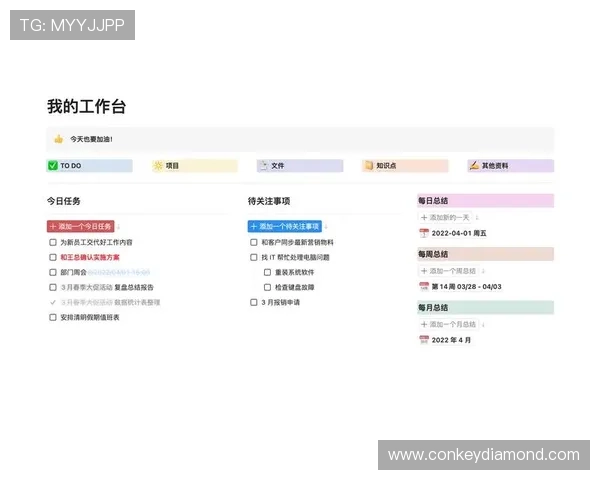Check the 和王总确认实施方案 checkbox
Screen dimensions: 600x480
pyautogui.click(x=53, y=257)
